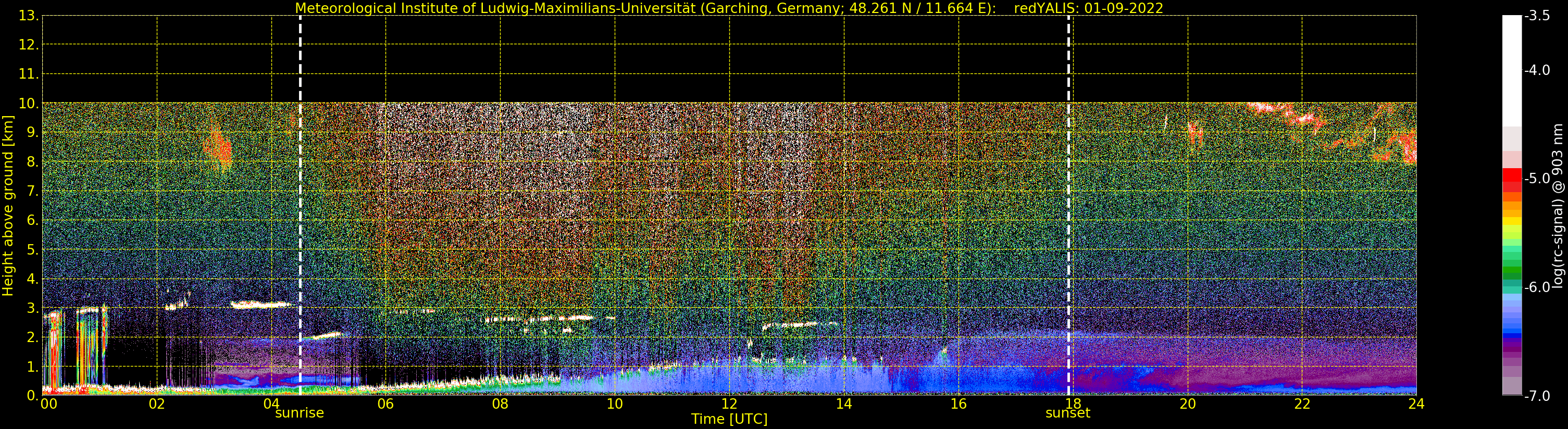Click the '1.' tick on the height axis
Image resolution: width=1568 pixels, height=429 pixels.
(x=33, y=367)
